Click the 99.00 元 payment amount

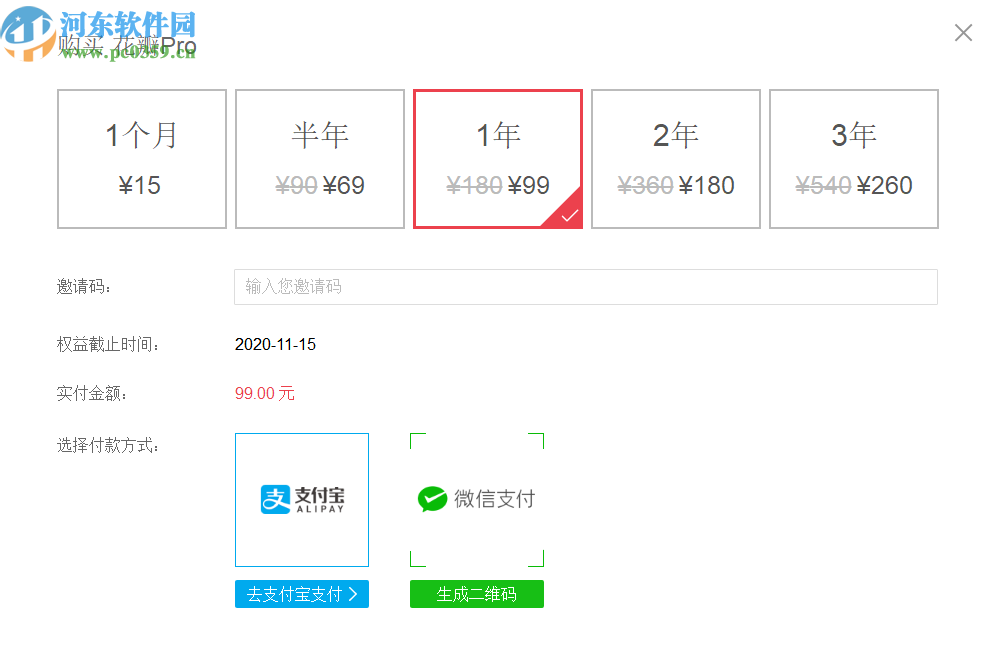[x=265, y=393]
